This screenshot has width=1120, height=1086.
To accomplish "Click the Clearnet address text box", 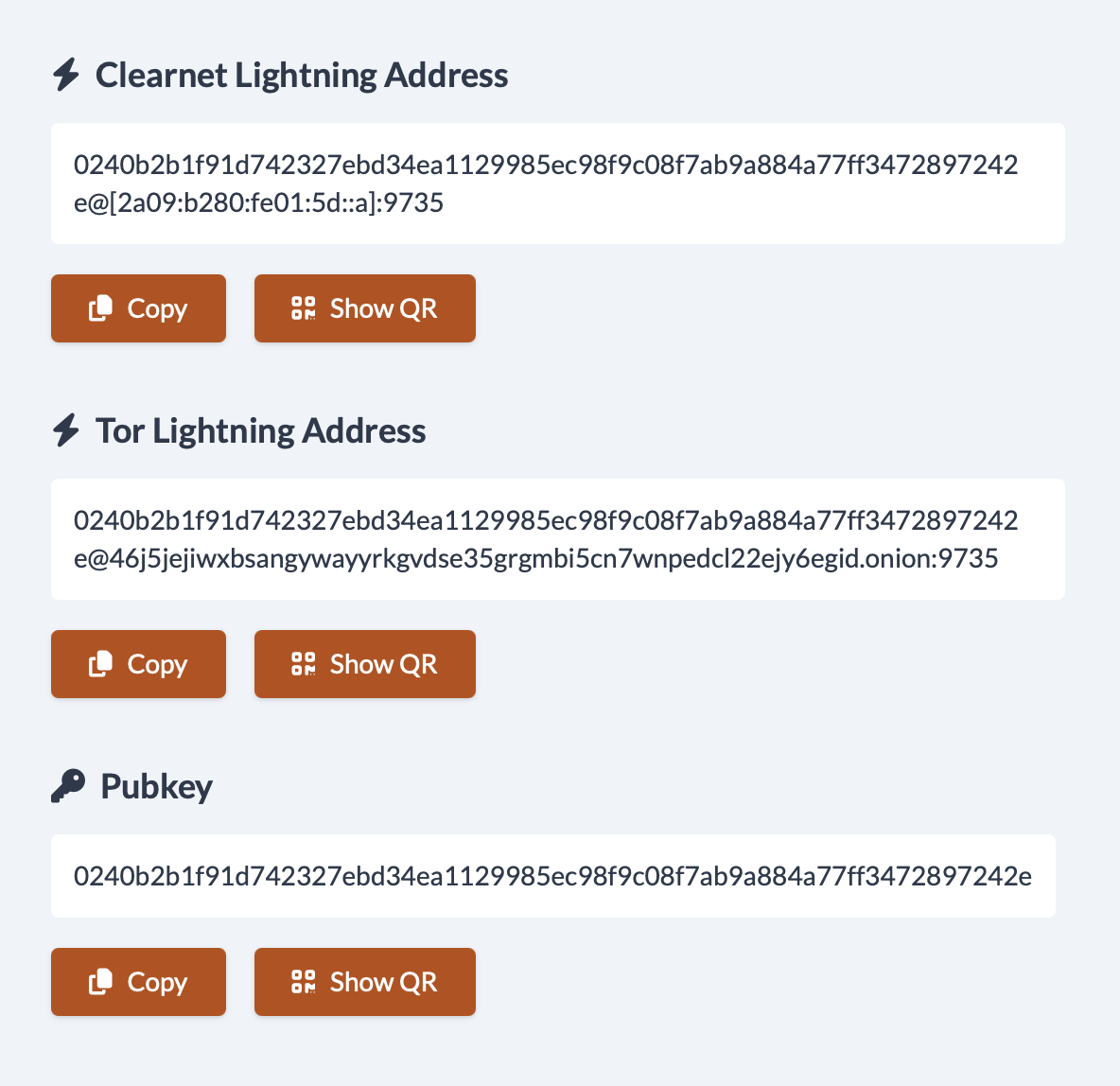I will [x=557, y=184].
